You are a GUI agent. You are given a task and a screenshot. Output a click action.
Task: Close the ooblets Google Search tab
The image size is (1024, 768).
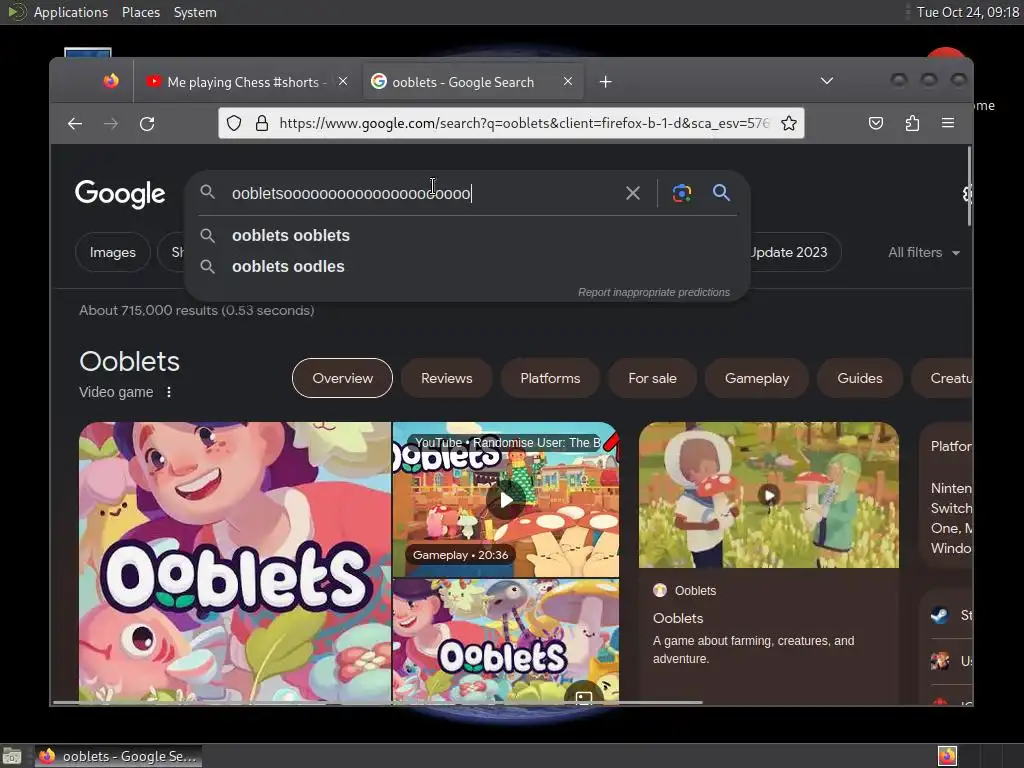pos(568,81)
